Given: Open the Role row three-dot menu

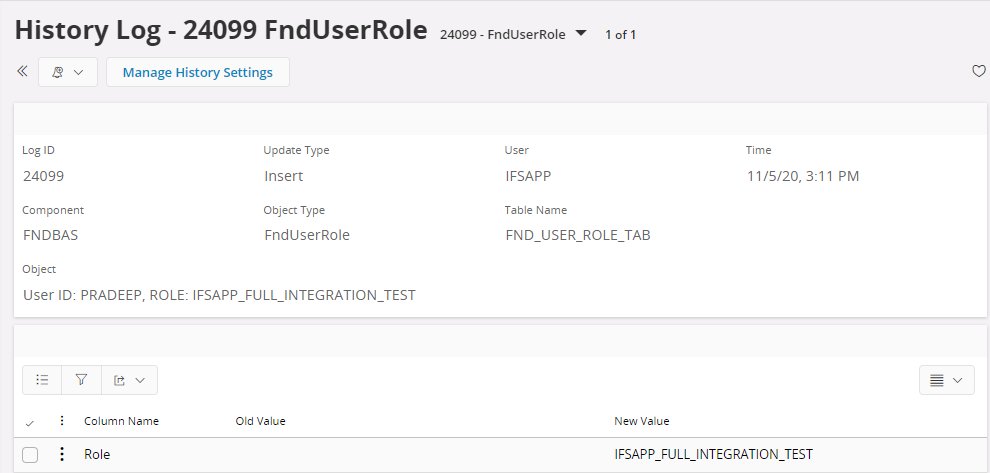Looking at the screenshot, I should click(x=62, y=454).
